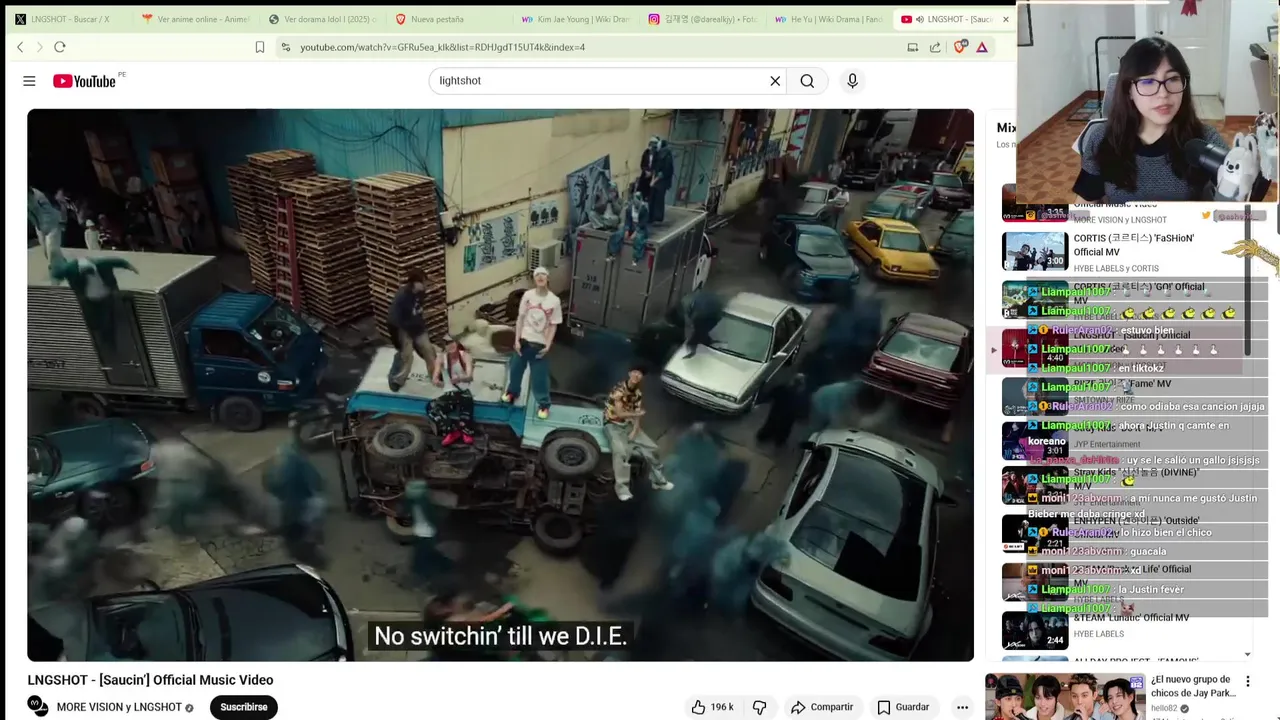Open &TEAM 'Lunatic' Official MV thumbnail
1280x720 pixels.
(1035, 630)
